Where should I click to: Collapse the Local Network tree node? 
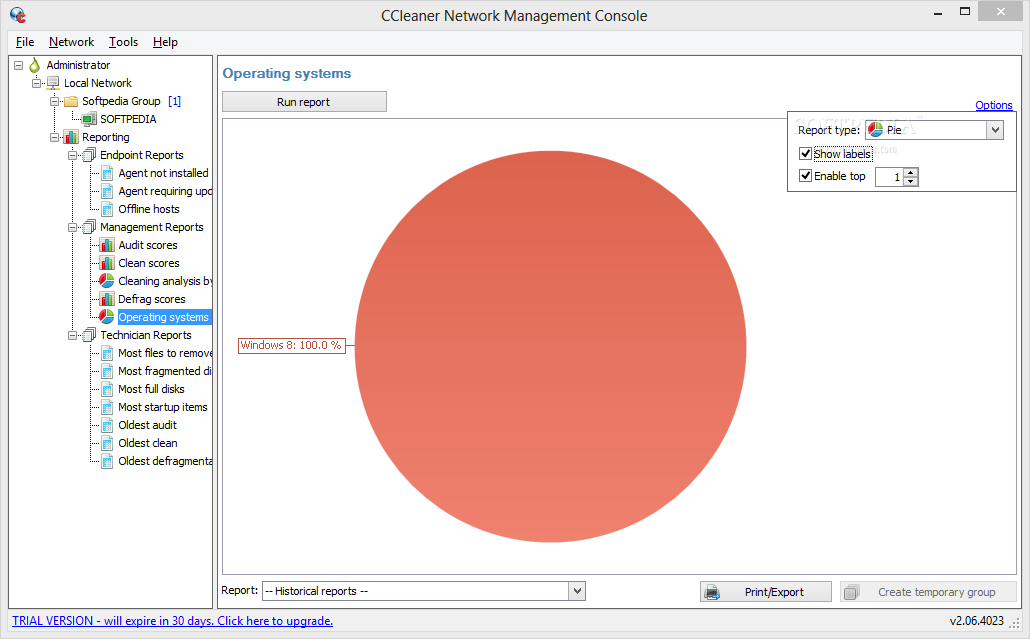[x=36, y=83]
